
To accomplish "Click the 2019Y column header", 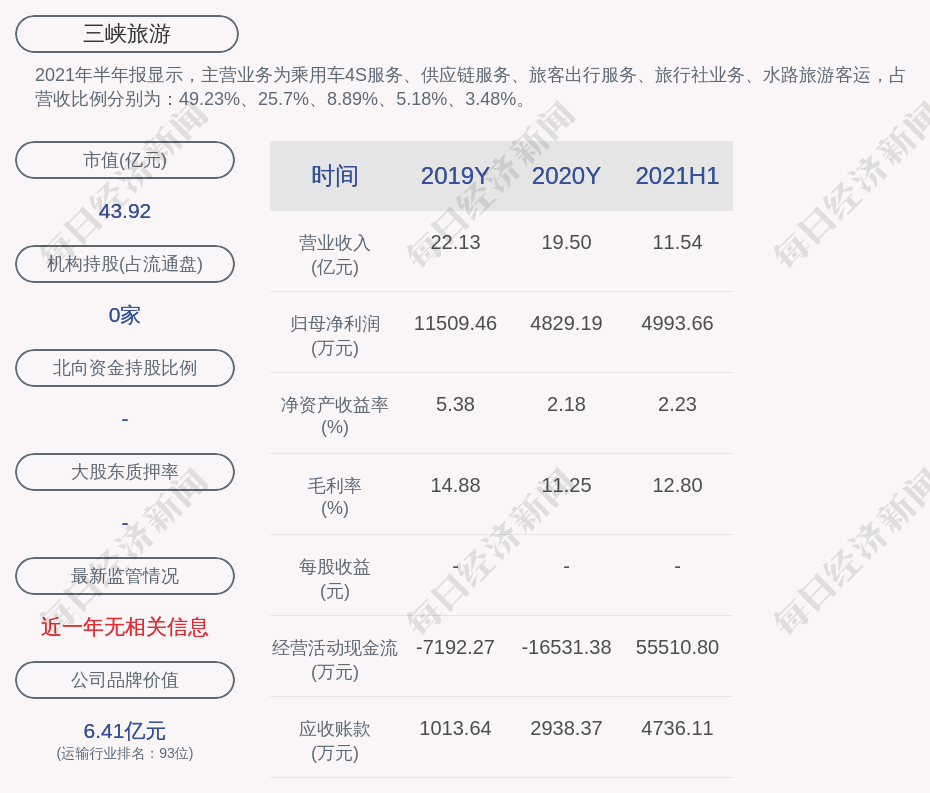I will (455, 176).
